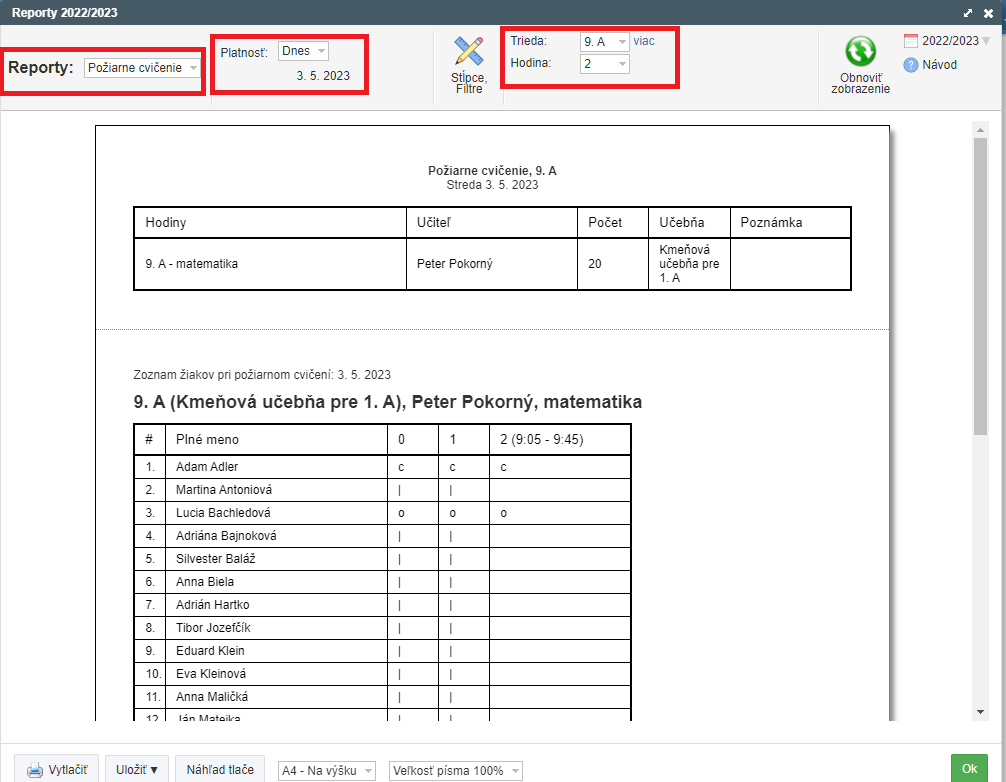Open the Trieda 9. A dropdown

click(604, 42)
